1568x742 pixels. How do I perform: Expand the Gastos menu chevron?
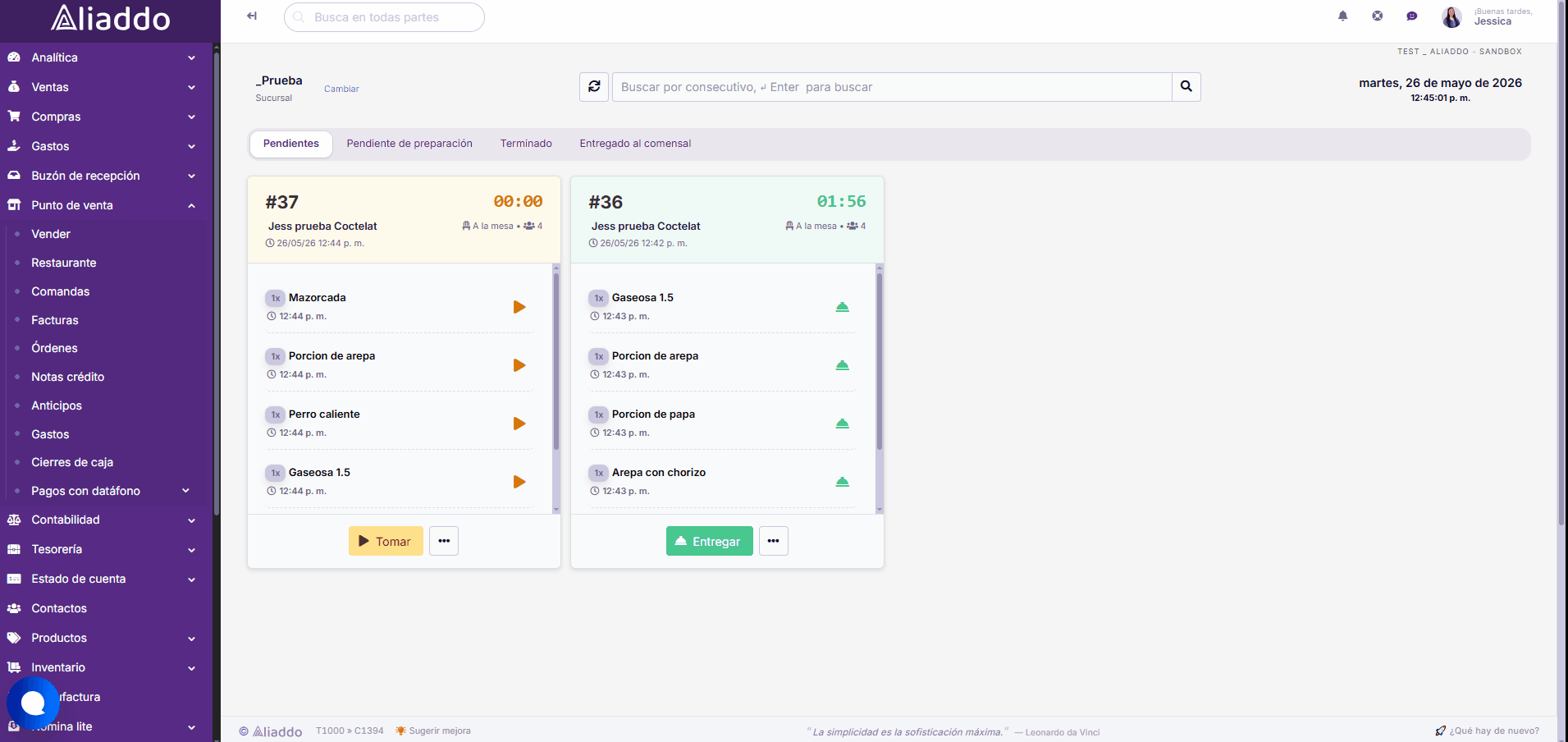(x=191, y=146)
